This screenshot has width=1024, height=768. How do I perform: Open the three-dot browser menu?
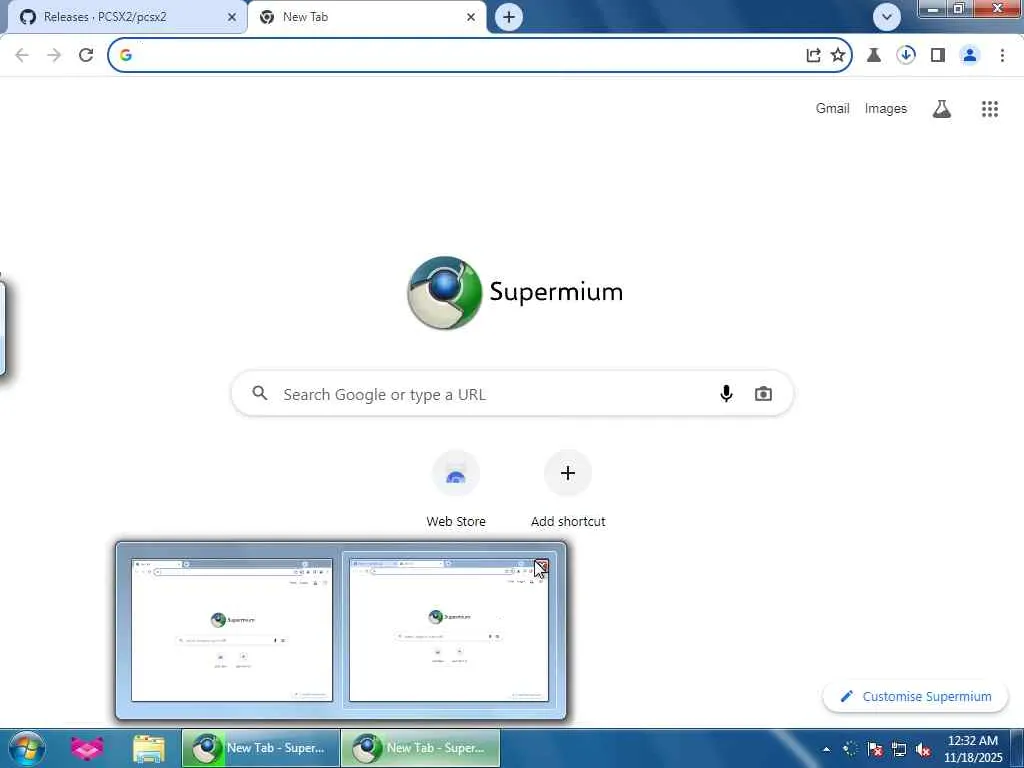pyautogui.click(x=1002, y=55)
